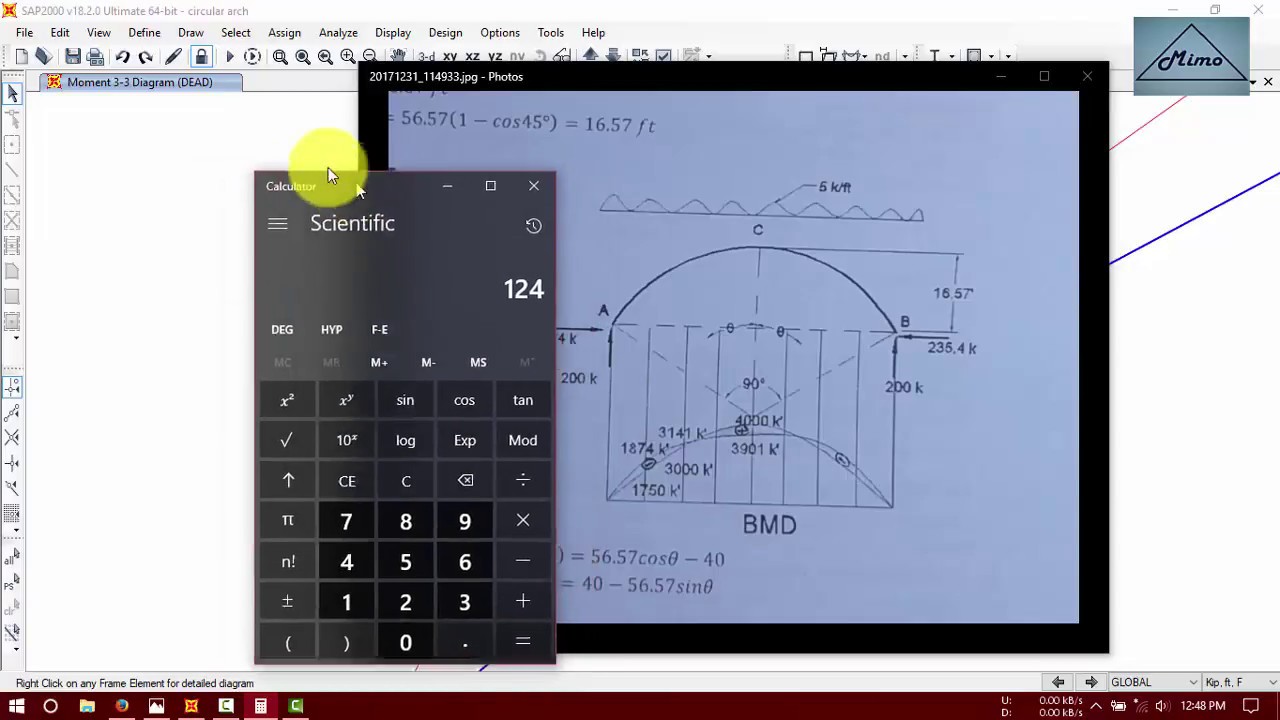The image size is (1280, 720).
Task: Click the tan function button
Action: [523, 400]
